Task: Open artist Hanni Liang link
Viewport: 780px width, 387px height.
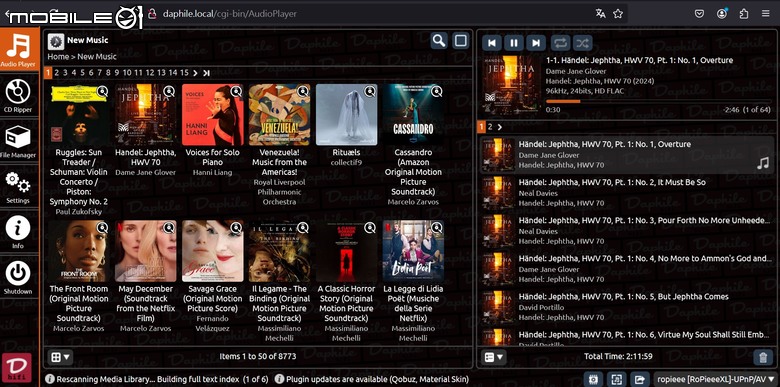Action: pos(213,173)
